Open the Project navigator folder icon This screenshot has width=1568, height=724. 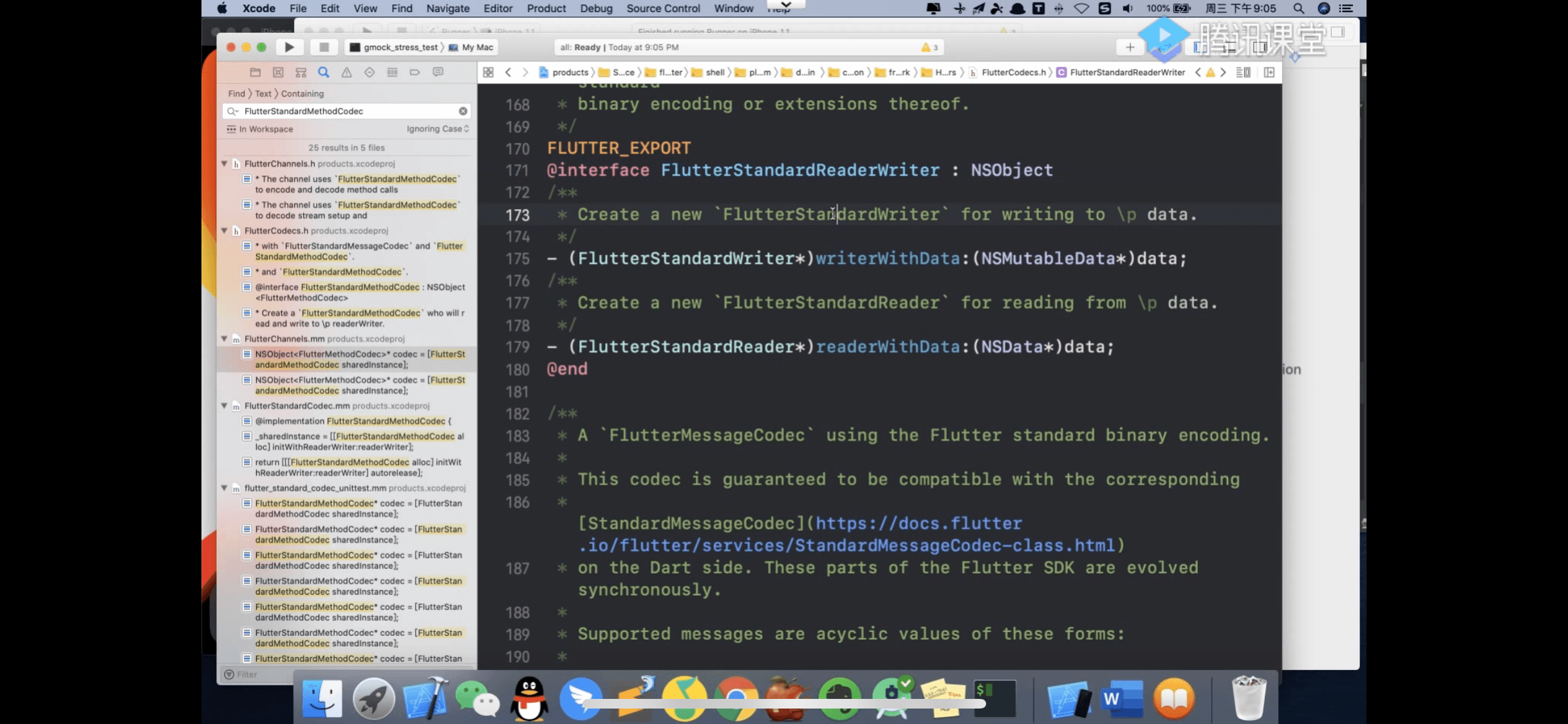(x=255, y=72)
